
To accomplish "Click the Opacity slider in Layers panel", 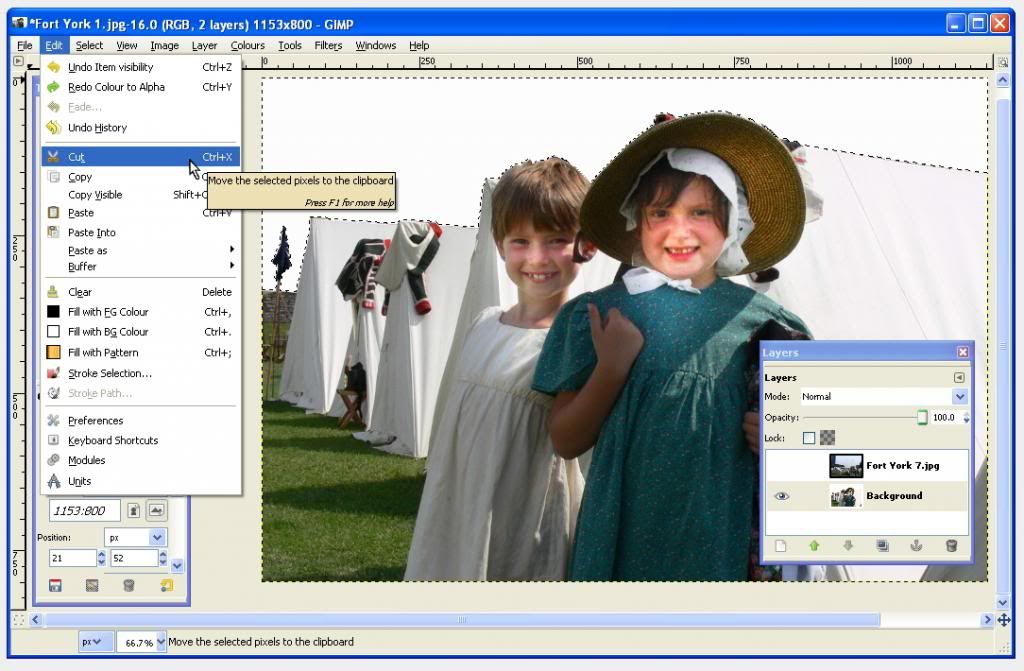I will 865,417.
